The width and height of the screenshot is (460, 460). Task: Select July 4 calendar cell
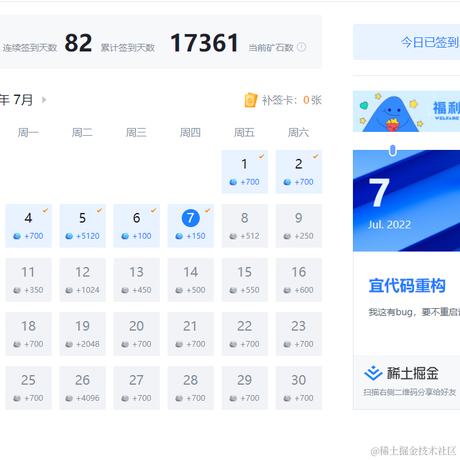click(x=29, y=226)
